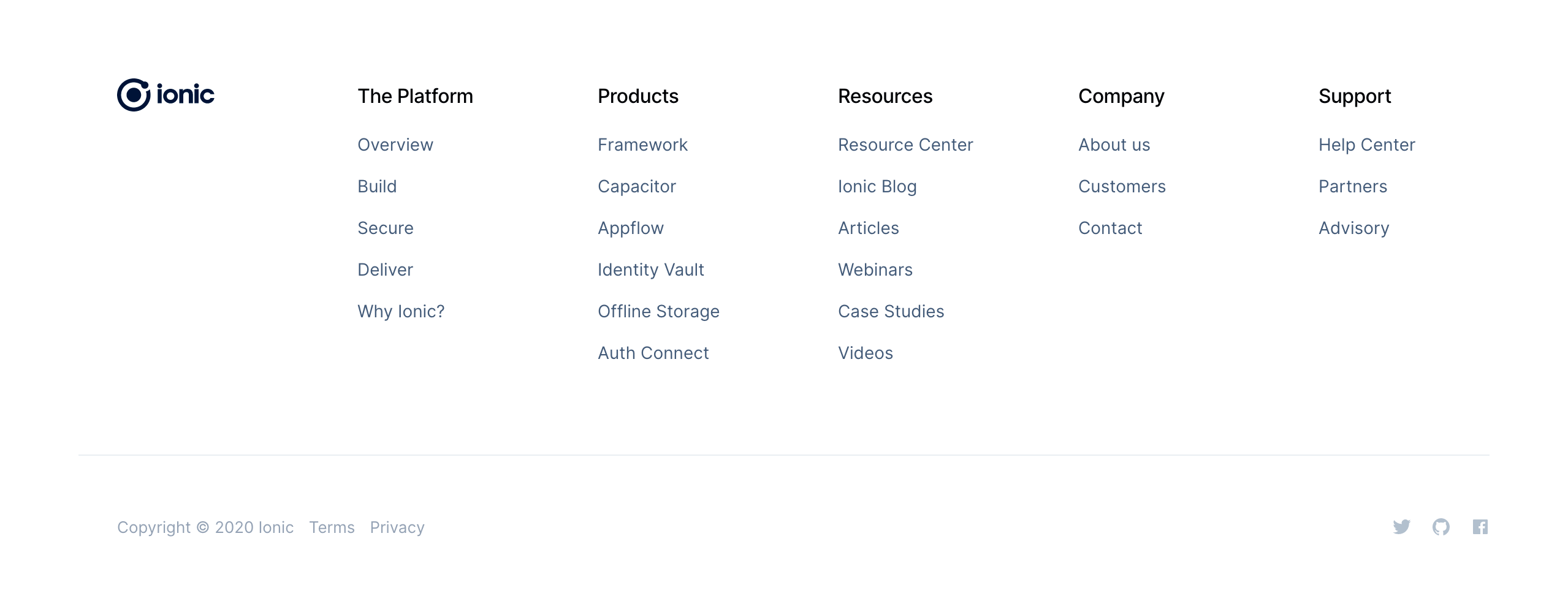The width and height of the screenshot is (1568, 615).
Task: Open Ionic's Facebook page
Action: pyautogui.click(x=1480, y=527)
